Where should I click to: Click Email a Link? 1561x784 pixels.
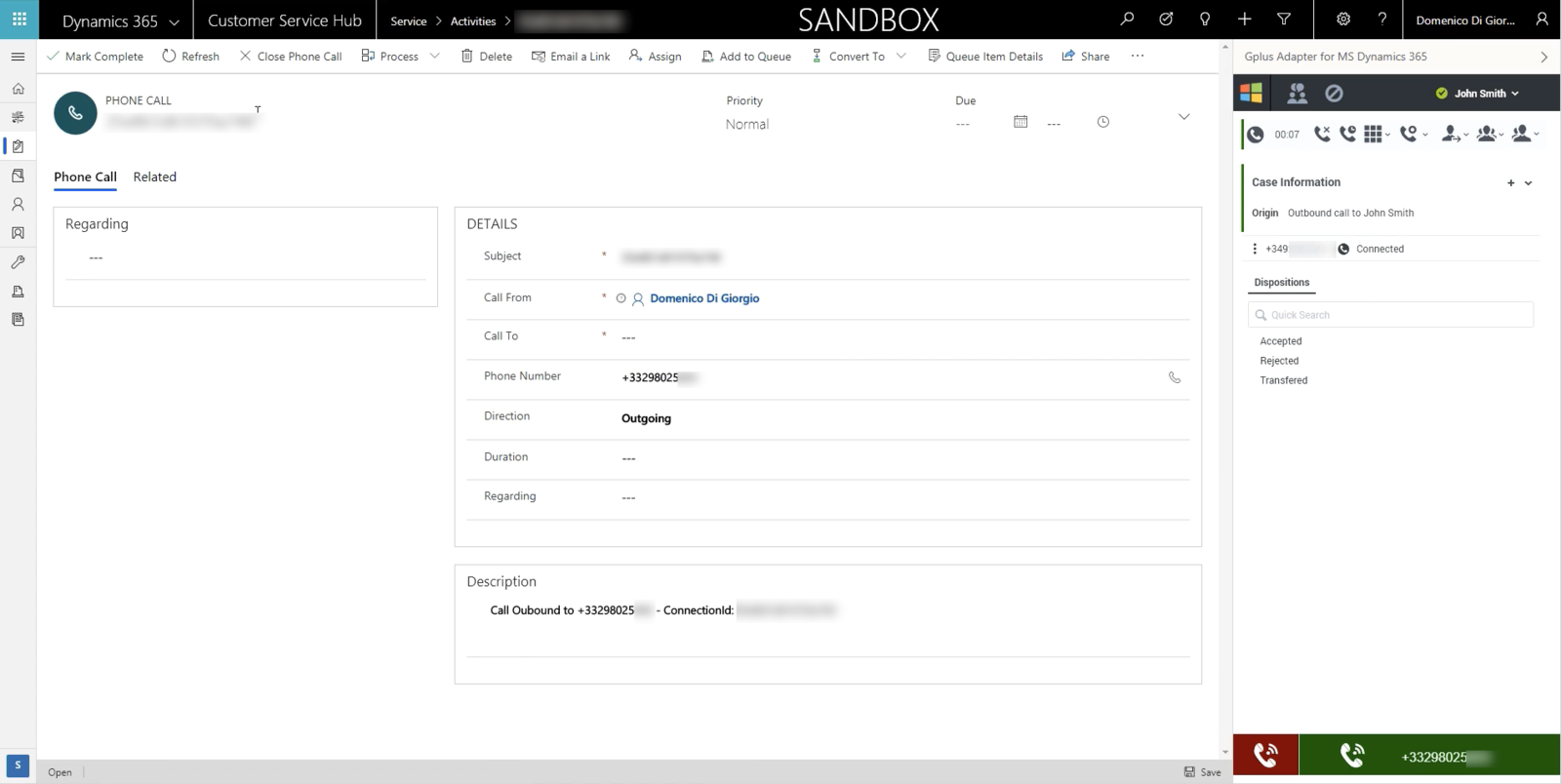[571, 56]
